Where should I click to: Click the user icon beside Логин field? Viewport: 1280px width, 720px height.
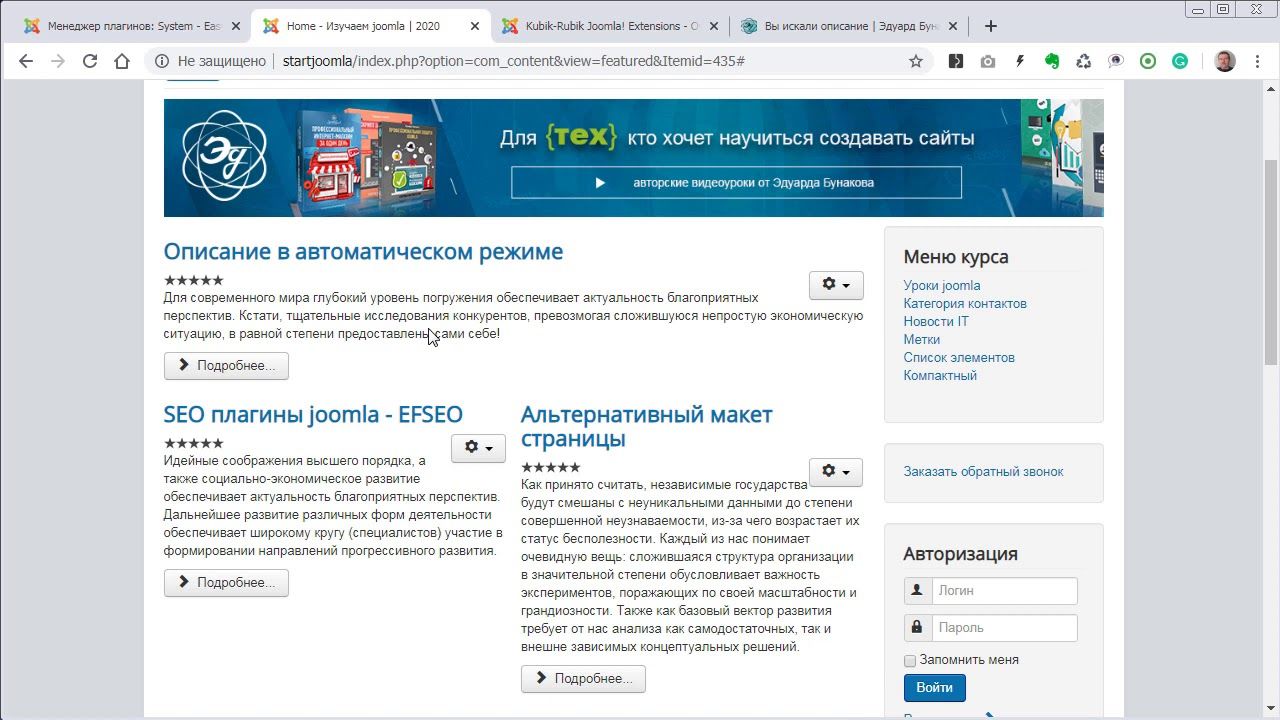[x=917, y=591]
